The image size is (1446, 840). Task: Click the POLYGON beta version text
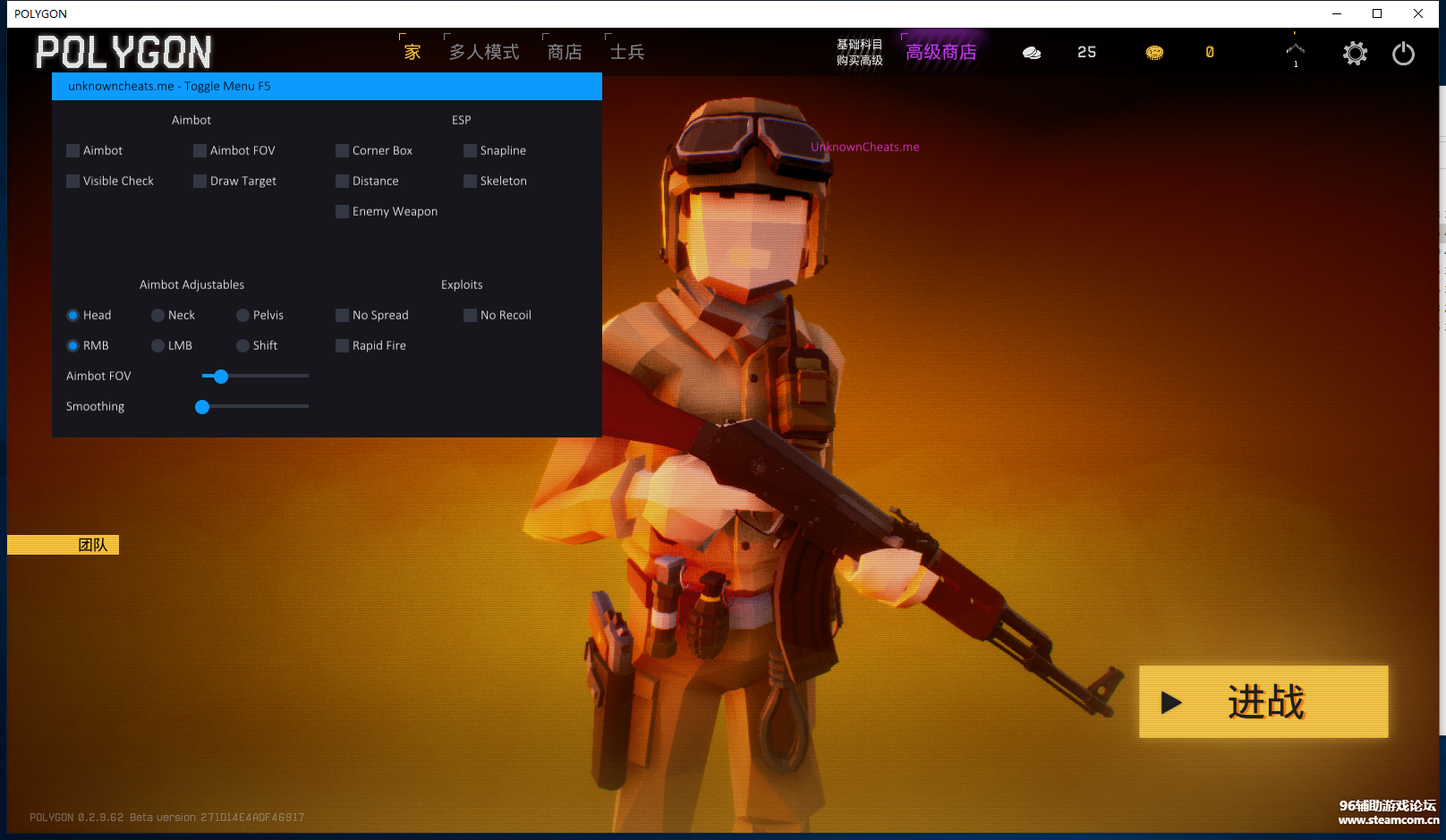pyautogui.click(x=166, y=818)
